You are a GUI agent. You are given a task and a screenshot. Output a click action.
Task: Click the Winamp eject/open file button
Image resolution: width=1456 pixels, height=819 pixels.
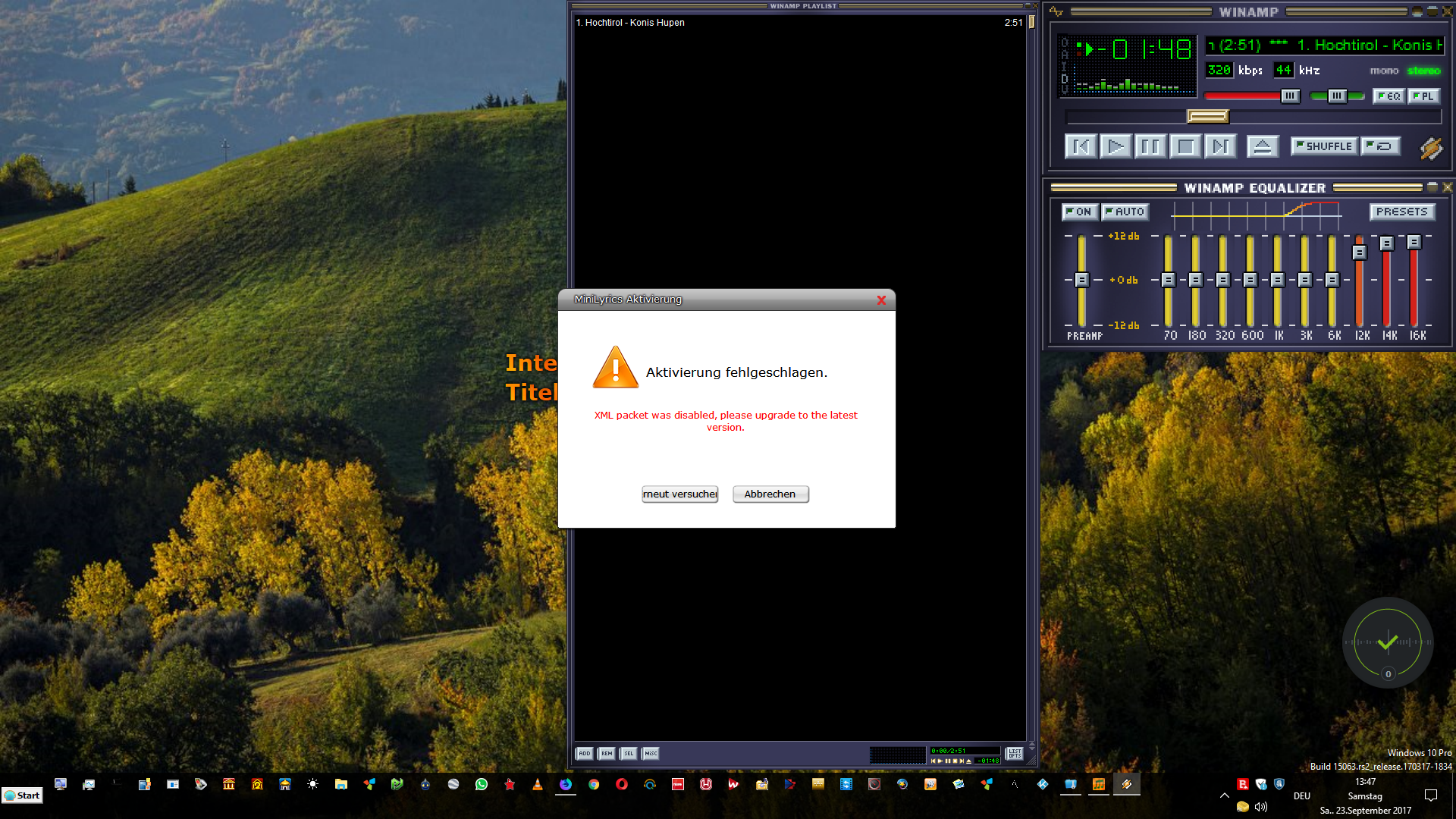(1263, 146)
